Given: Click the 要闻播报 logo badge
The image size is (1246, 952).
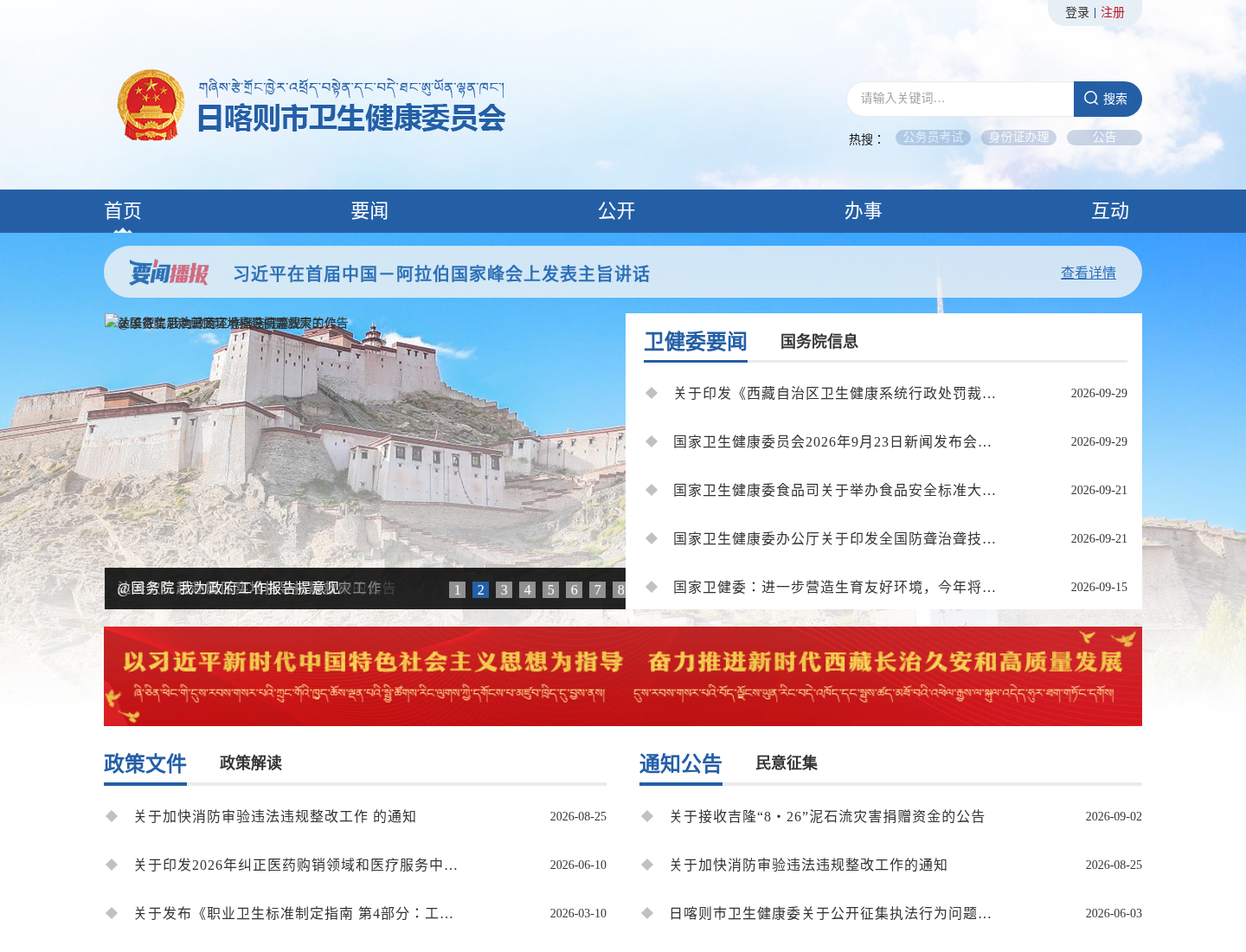Looking at the screenshot, I should click(169, 273).
